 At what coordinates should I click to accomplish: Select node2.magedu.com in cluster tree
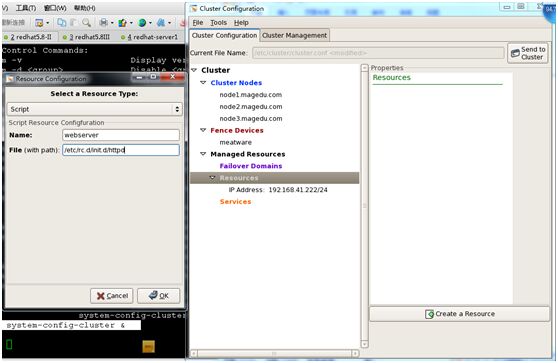click(251, 107)
